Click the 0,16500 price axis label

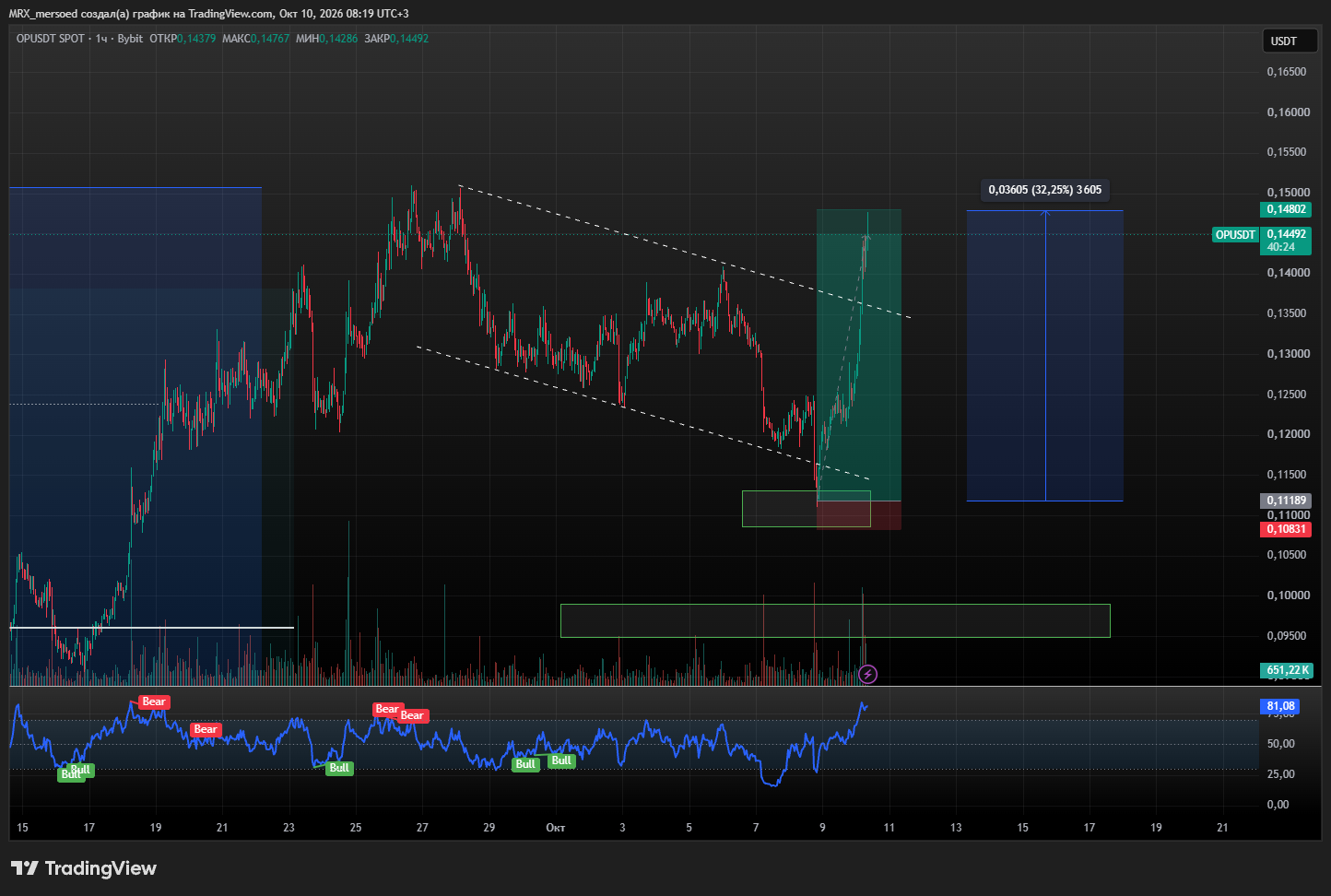tap(1287, 72)
